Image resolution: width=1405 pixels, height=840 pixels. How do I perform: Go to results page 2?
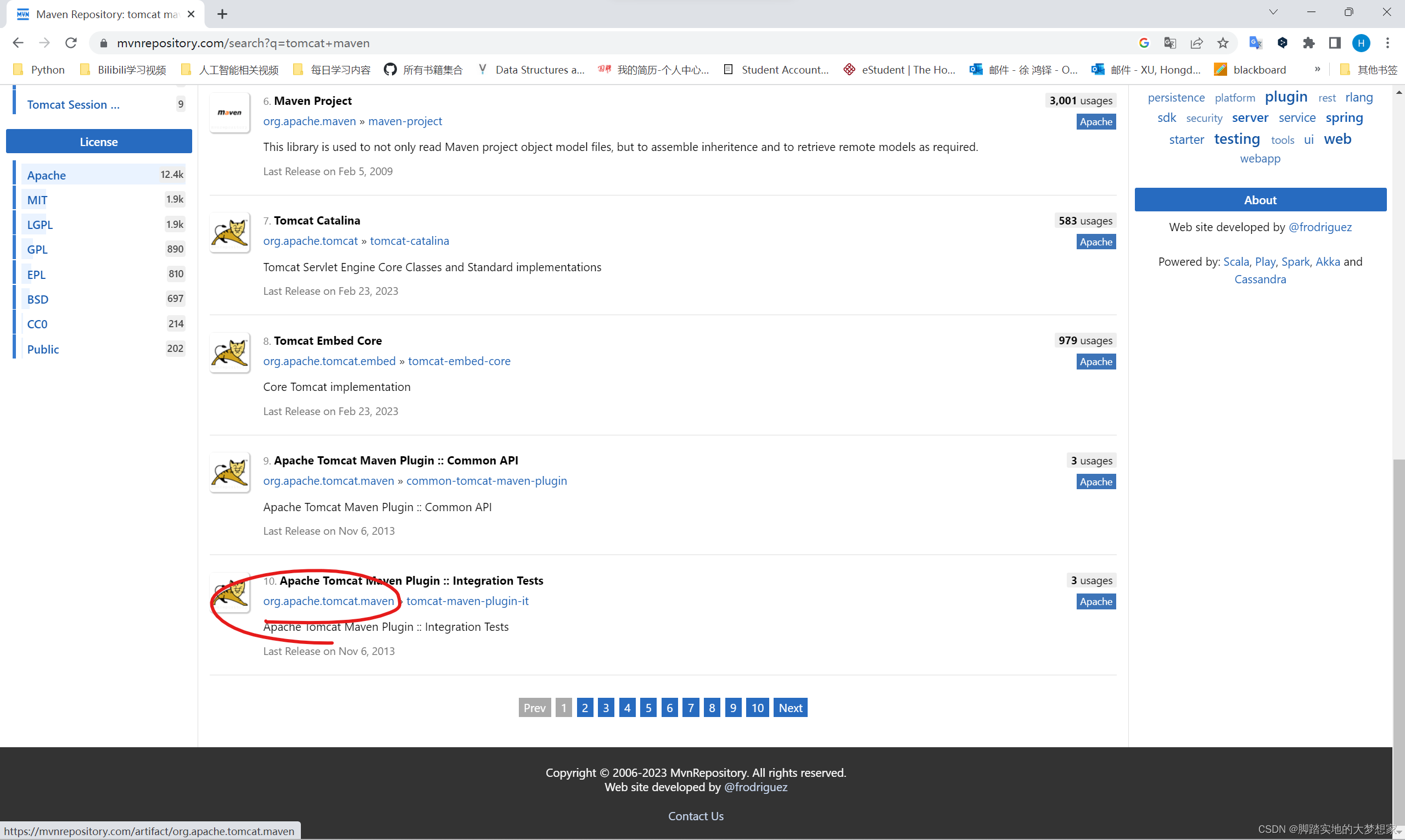585,708
